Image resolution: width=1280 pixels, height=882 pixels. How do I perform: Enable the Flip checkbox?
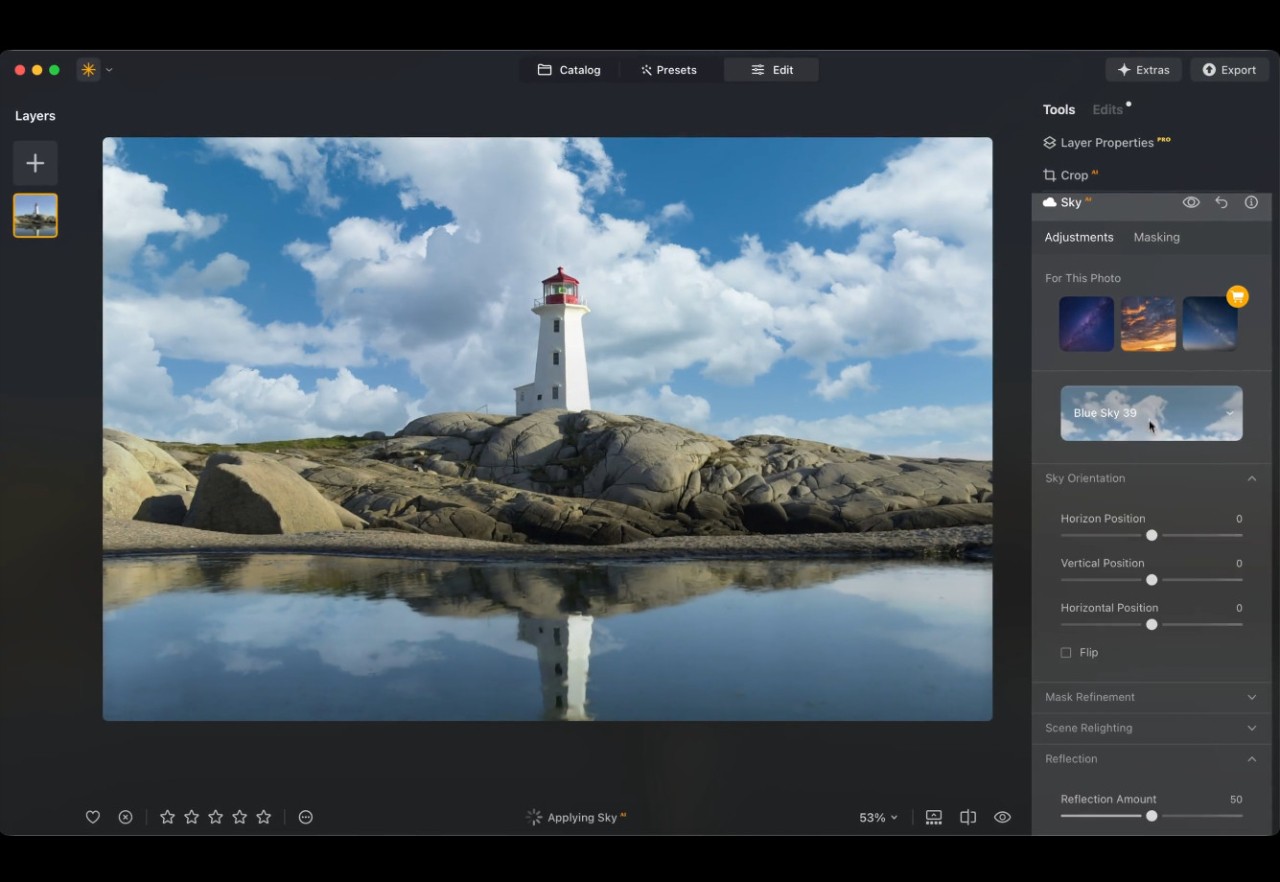tap(1066, 653)
